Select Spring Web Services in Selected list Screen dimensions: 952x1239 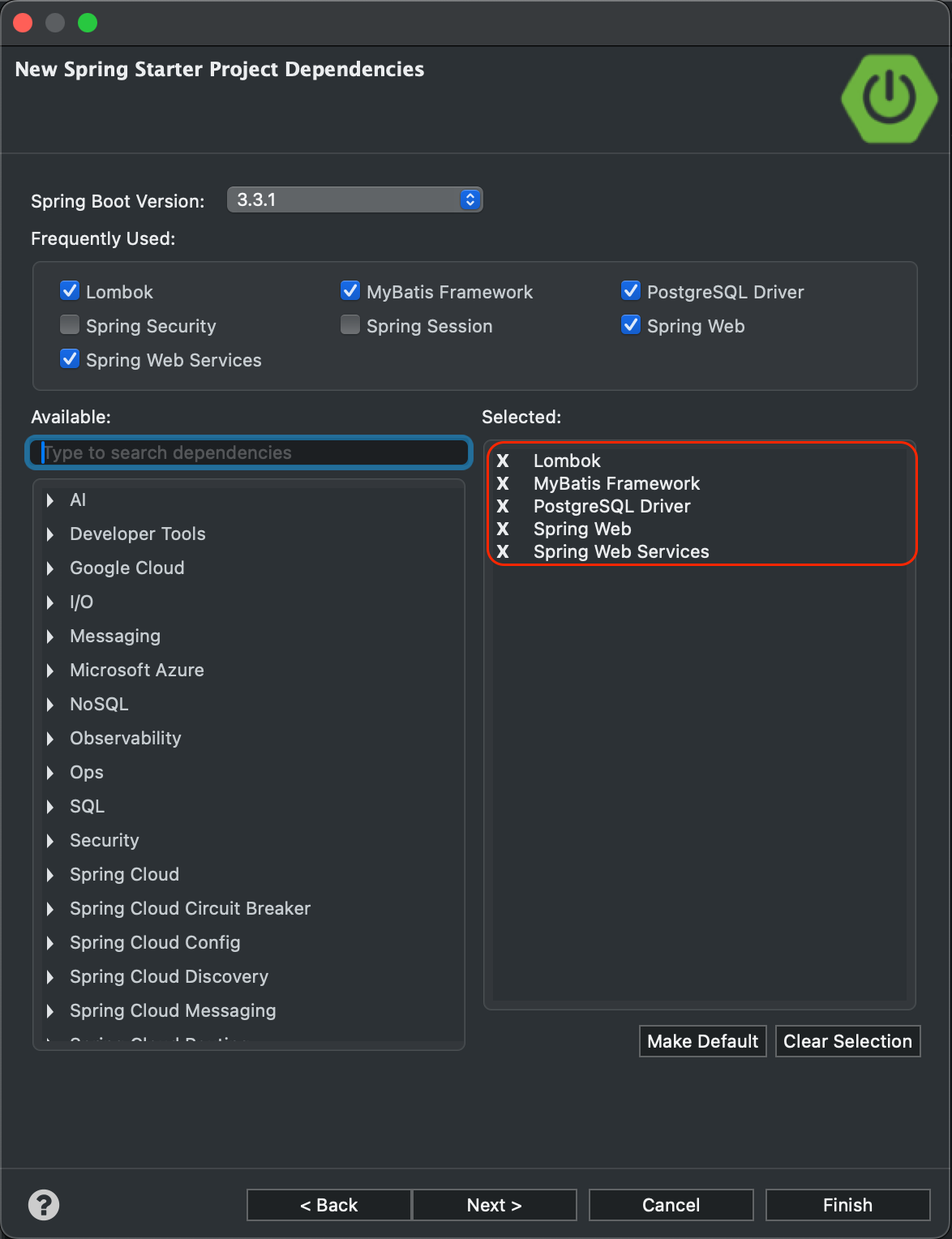pos(621,551)
